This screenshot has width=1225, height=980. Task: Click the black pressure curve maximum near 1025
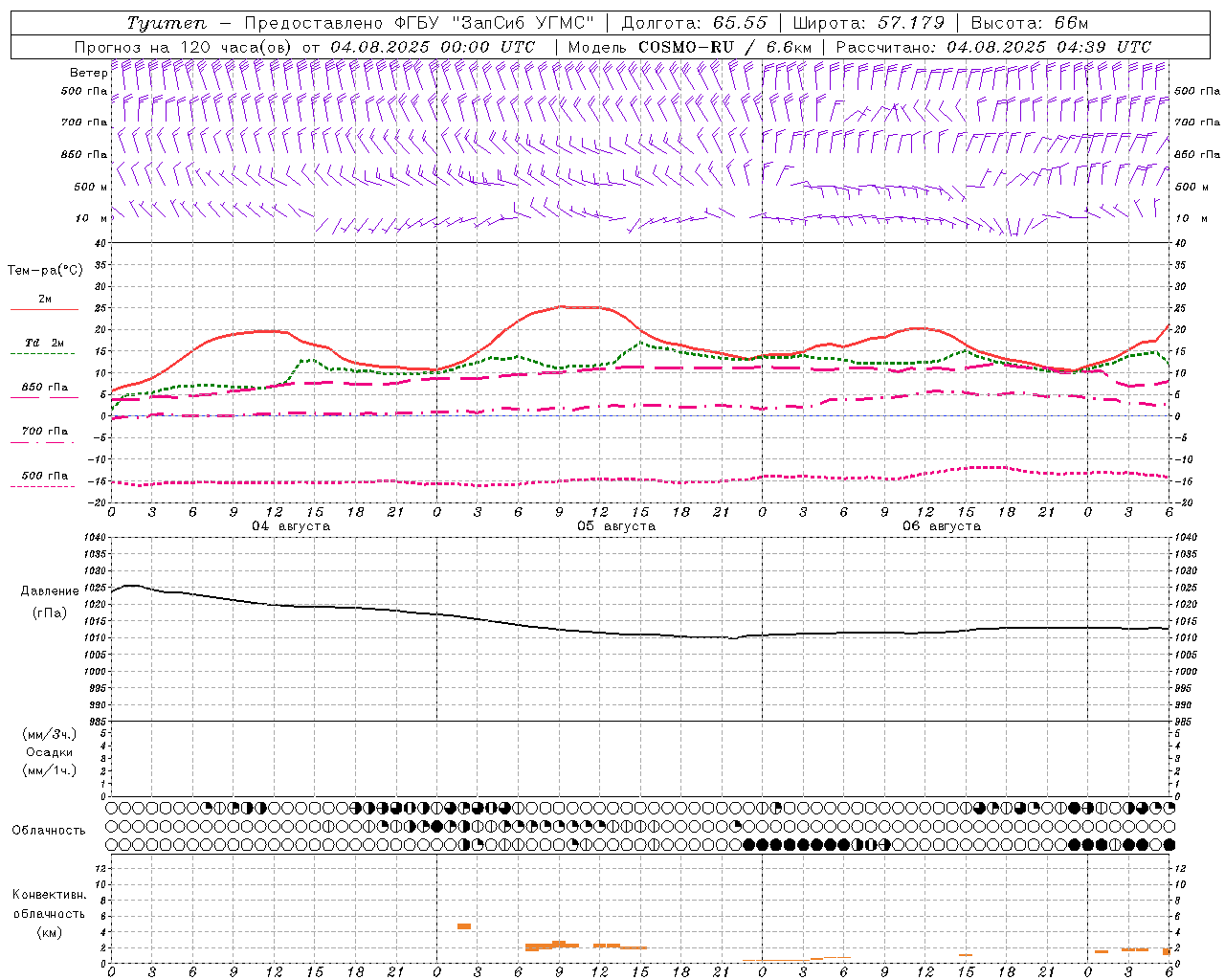click(x=131, y=585)
